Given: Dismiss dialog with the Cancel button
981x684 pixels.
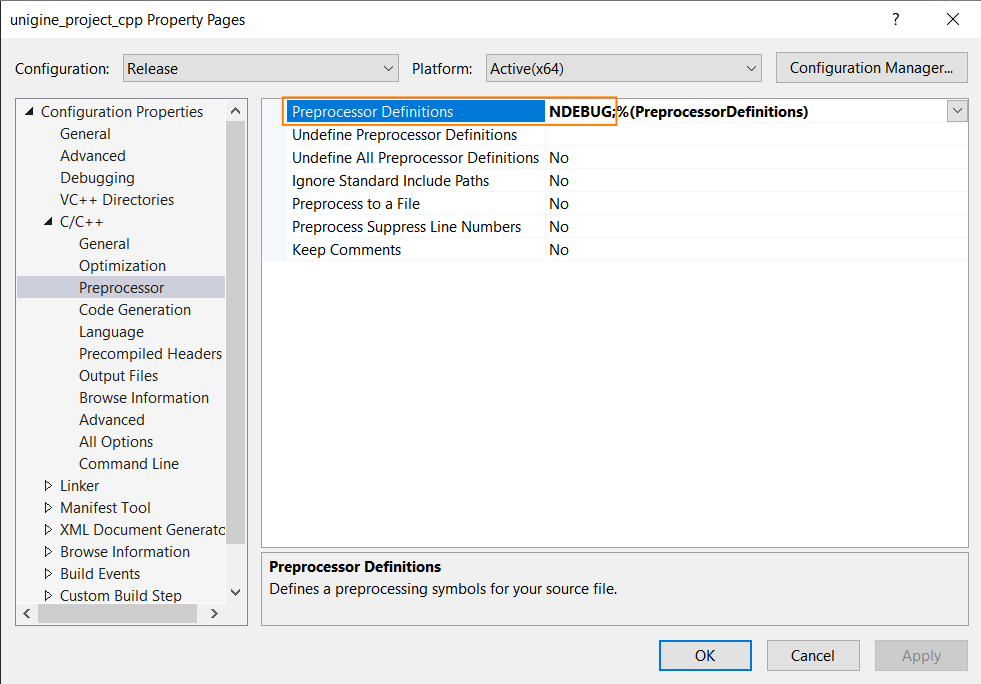Looking at the screenshot, I should coord(813,655).
